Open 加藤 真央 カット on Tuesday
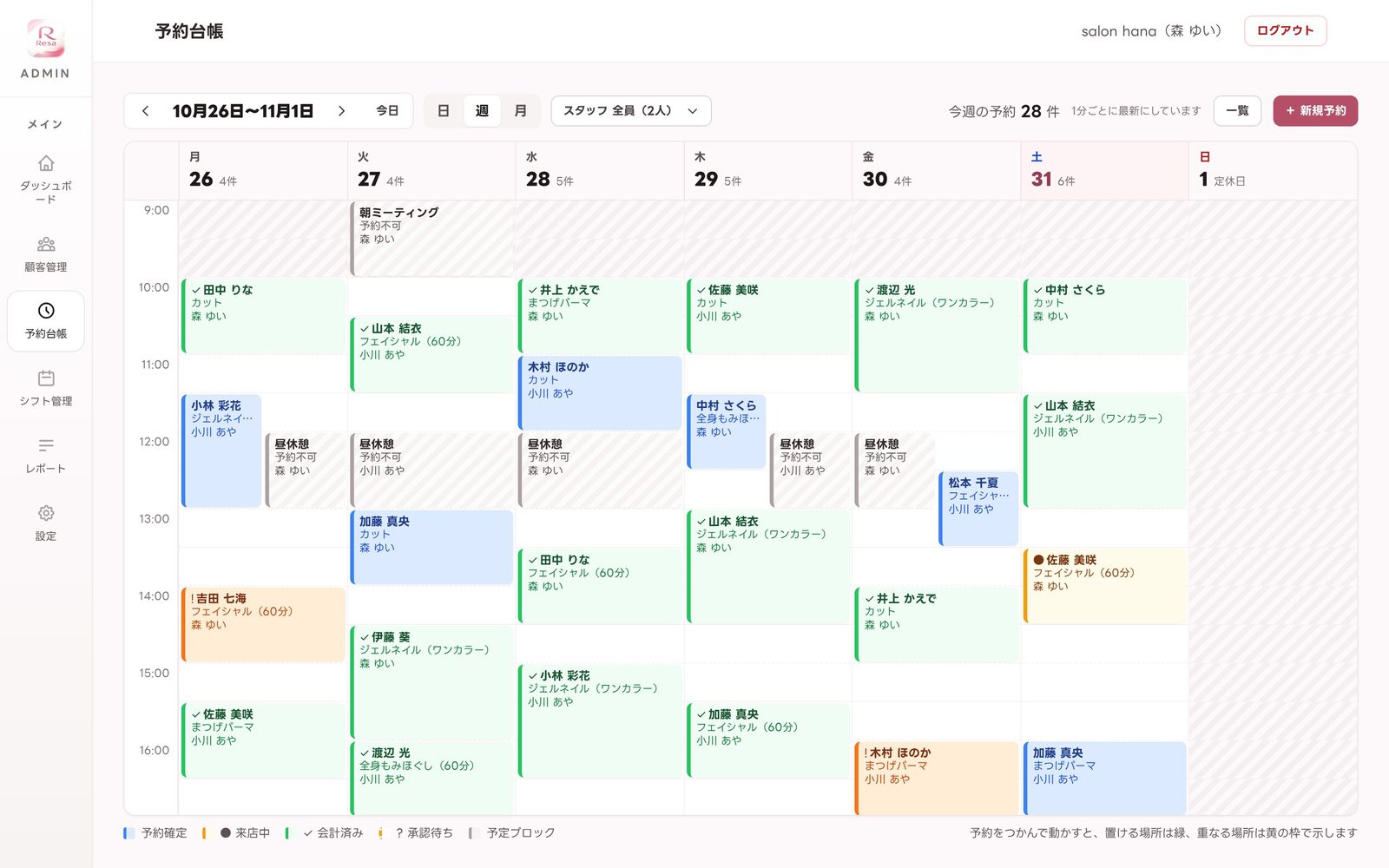The image size is (1389, 868). tap(431, 547)
